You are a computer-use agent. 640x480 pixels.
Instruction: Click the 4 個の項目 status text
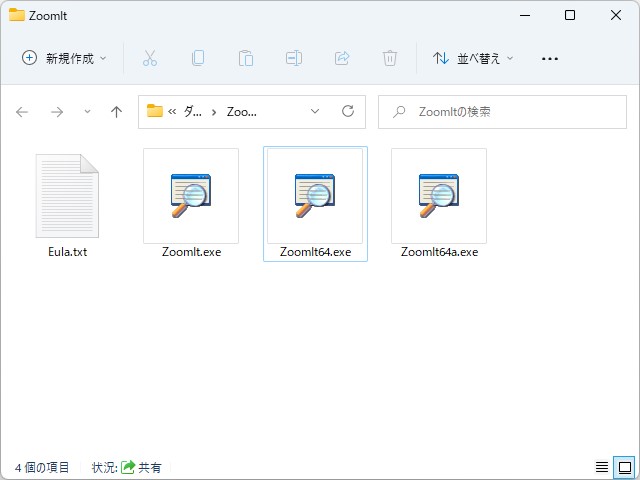[42, 467]
